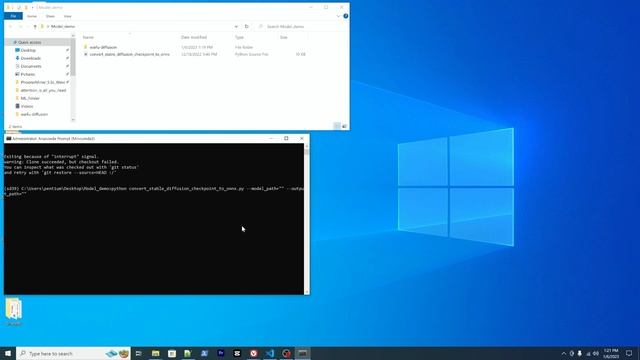Select Quick access in the navigation pane

point(29,42)
